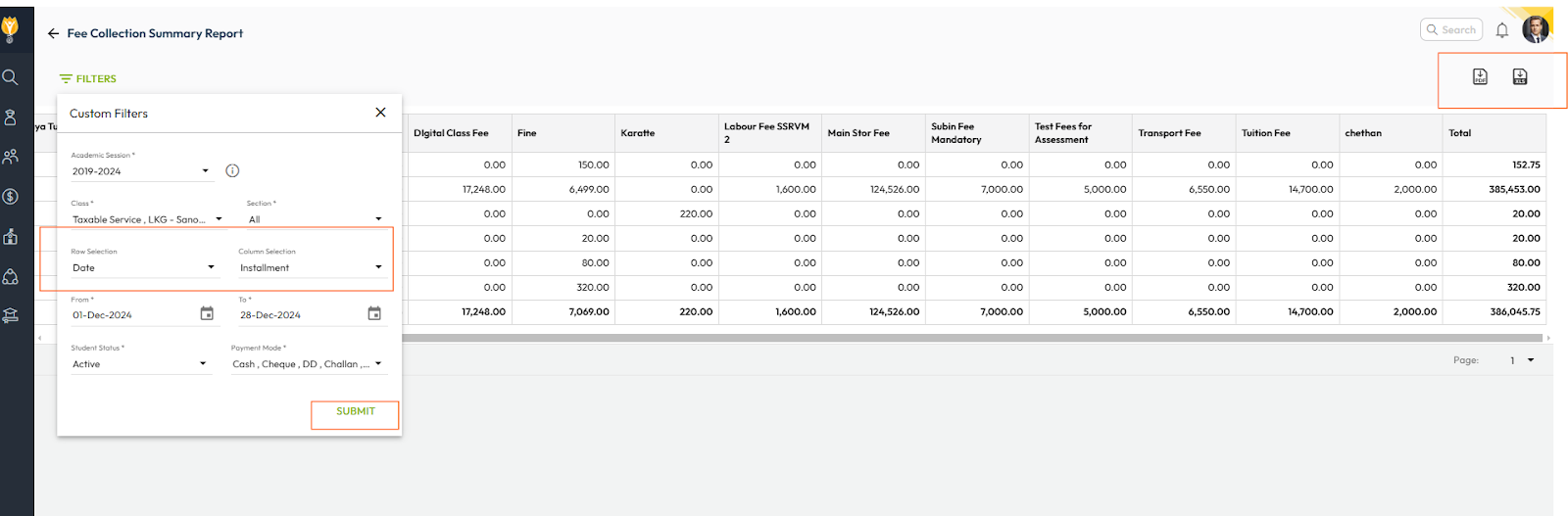Click the sidebar search magnifier icon

click(11, 77)
